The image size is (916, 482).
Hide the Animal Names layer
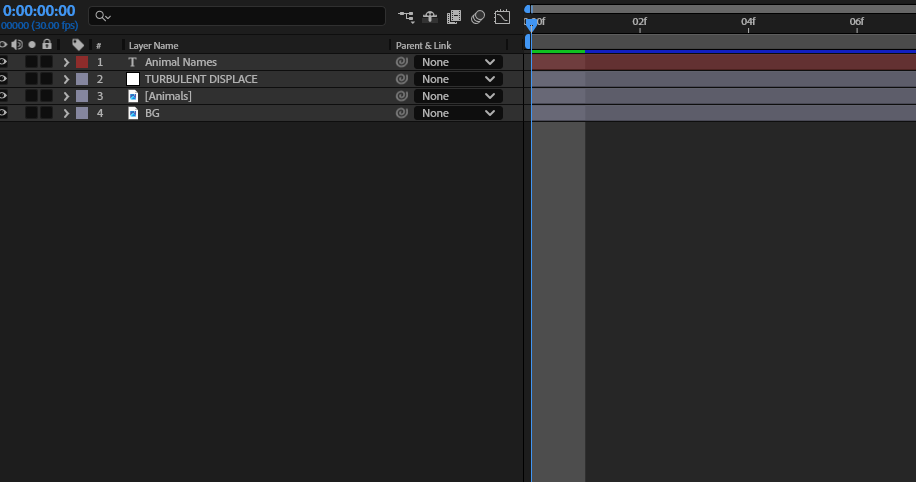pyautogui.click(x=4, y=62)
